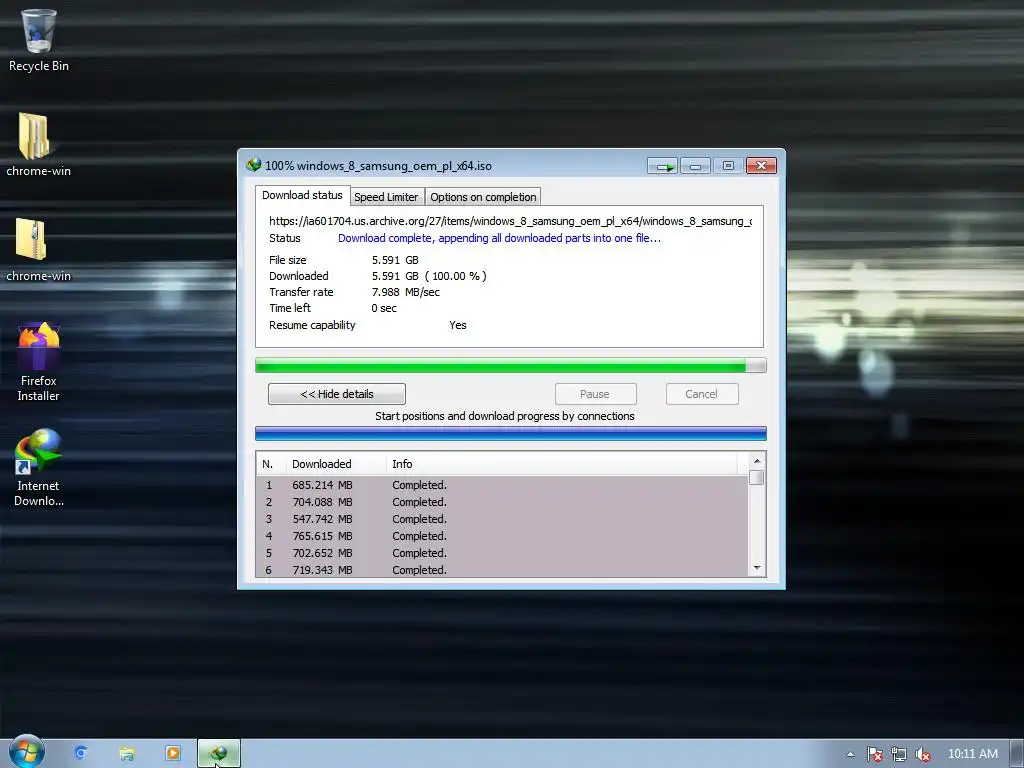The width and height of the screenshot is (1024, 768).
Task: Click the connections list scroll down arrow
Action: (x=757, y=568)
